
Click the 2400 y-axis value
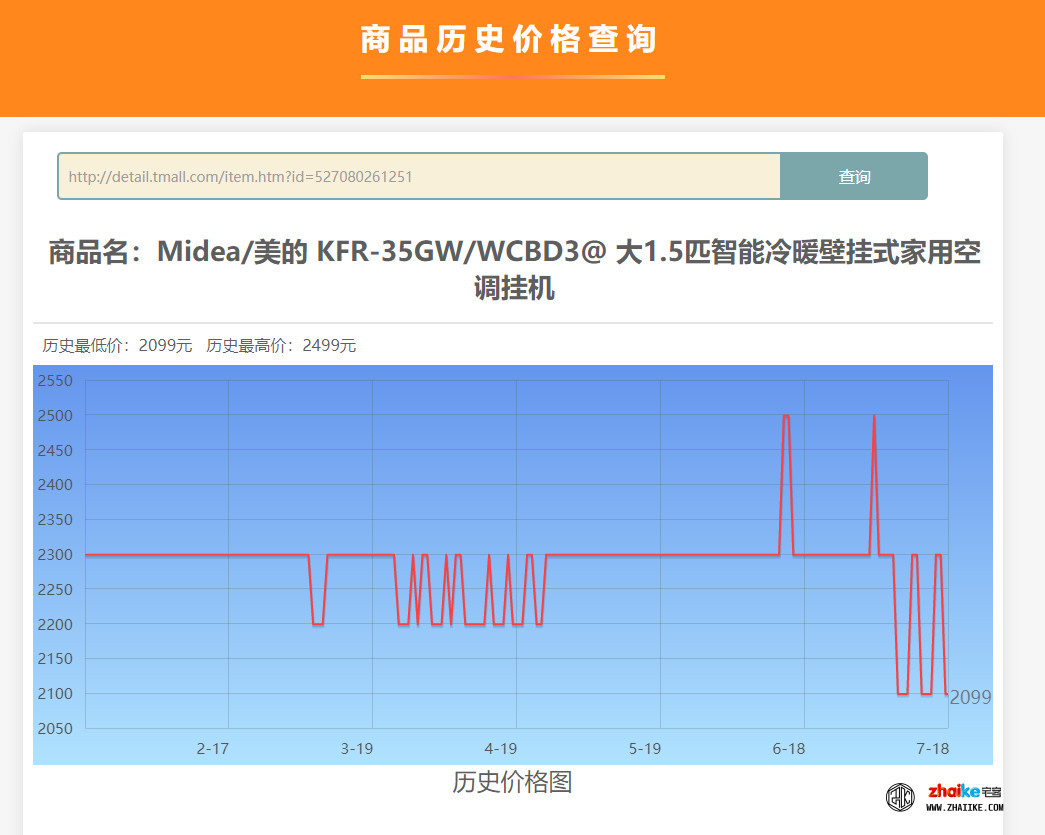click(55, 484)
